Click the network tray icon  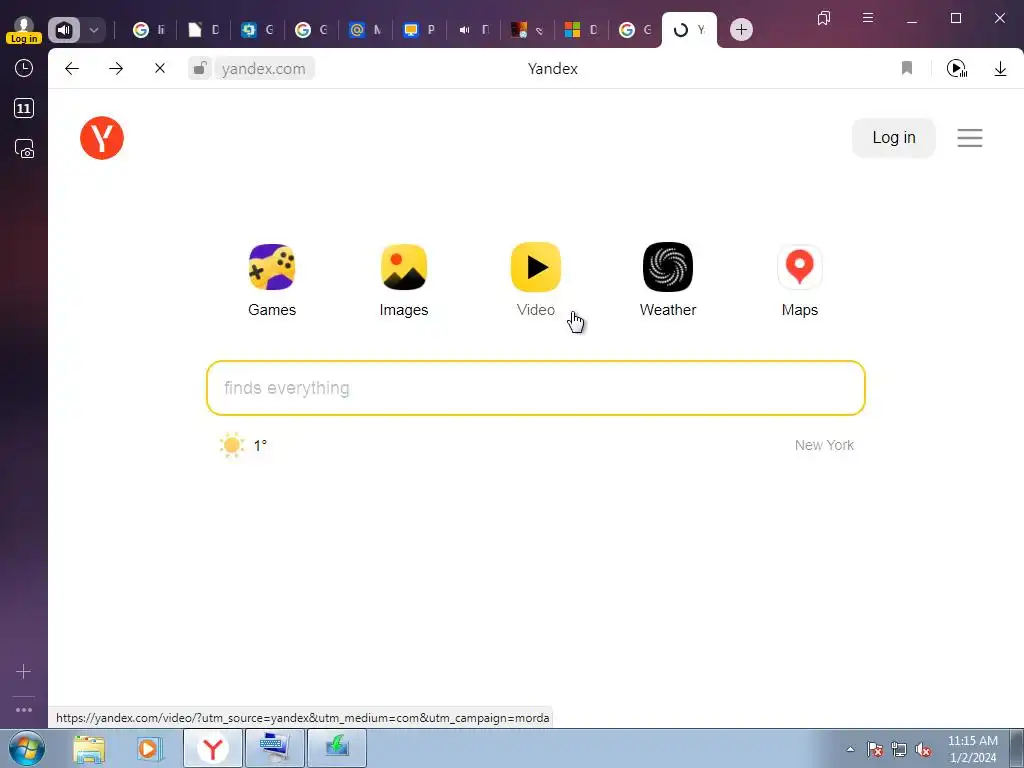point(899,750)
